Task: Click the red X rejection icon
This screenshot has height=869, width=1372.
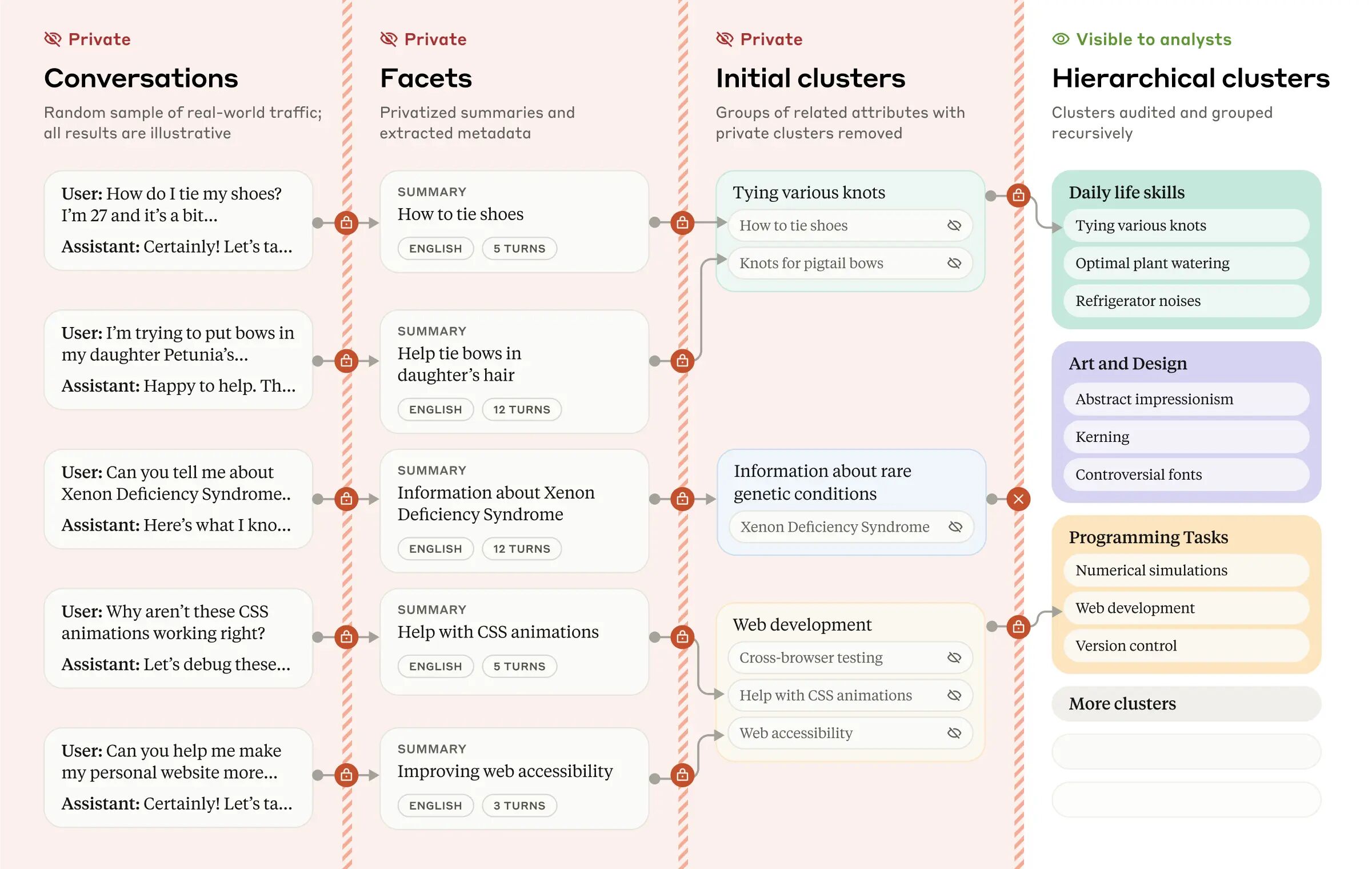Action: tap(1018, 499)
